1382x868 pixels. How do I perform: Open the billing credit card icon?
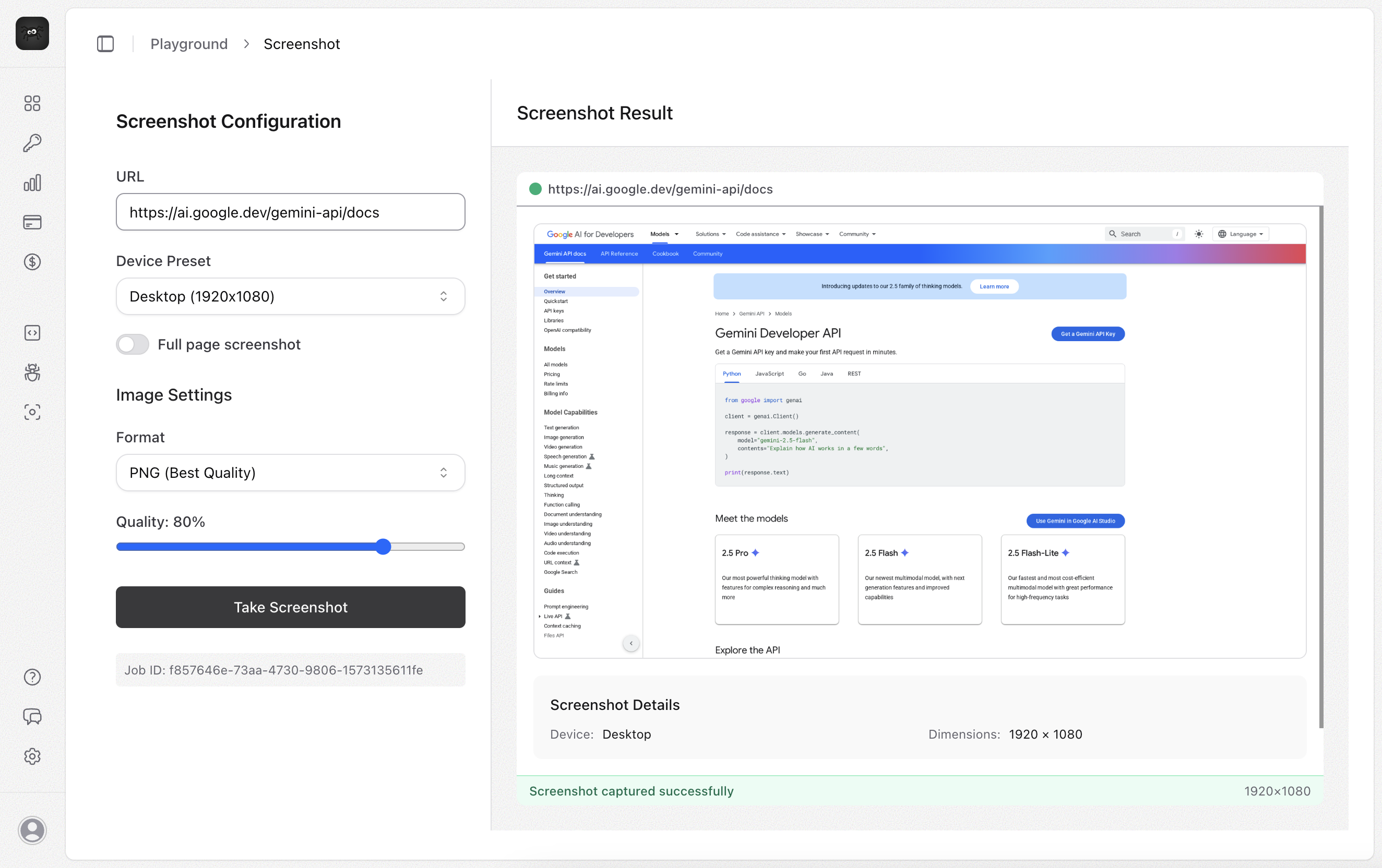(x=32, y=222)
